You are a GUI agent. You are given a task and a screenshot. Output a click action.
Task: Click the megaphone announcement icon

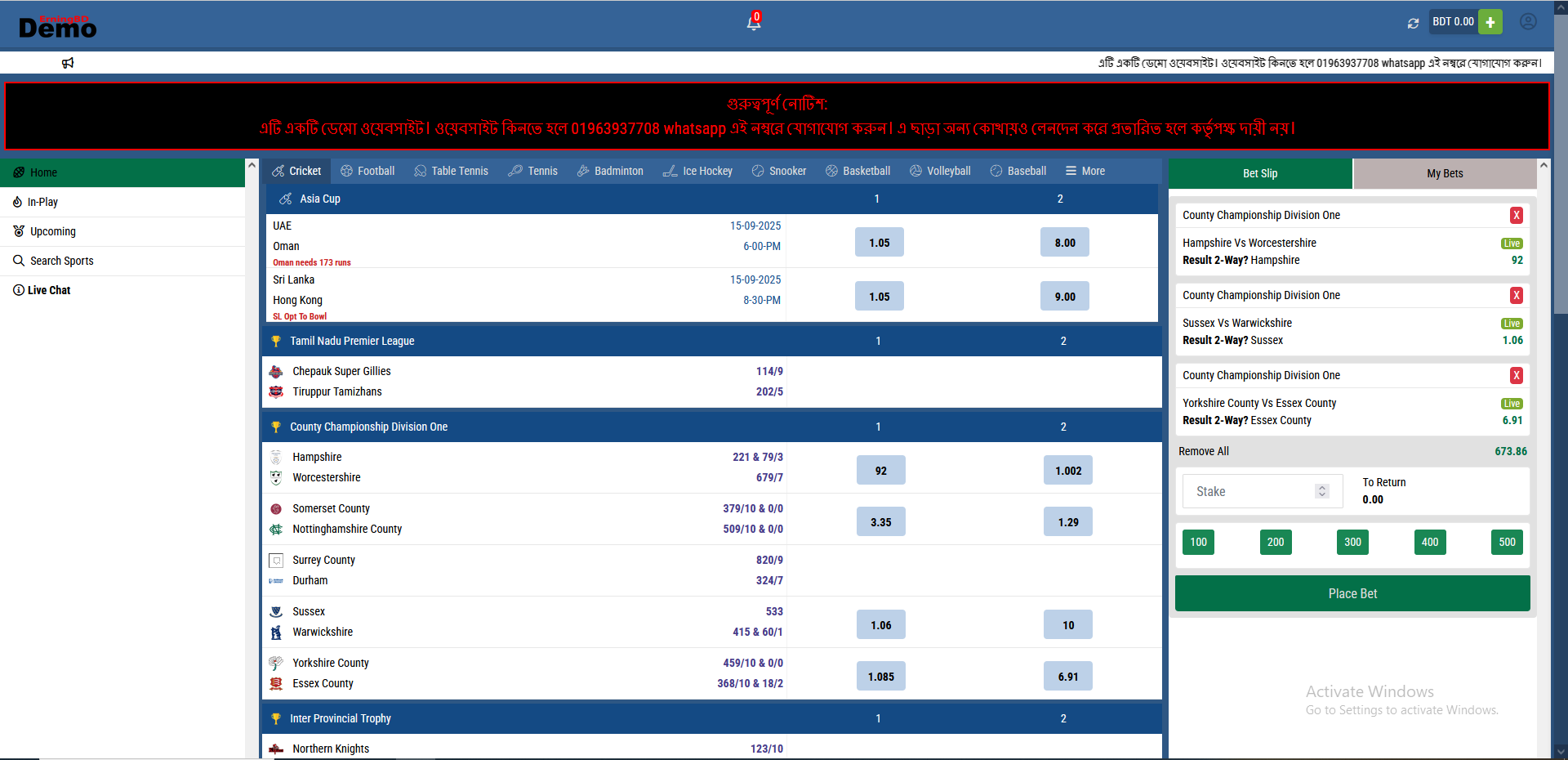point(68,63)
